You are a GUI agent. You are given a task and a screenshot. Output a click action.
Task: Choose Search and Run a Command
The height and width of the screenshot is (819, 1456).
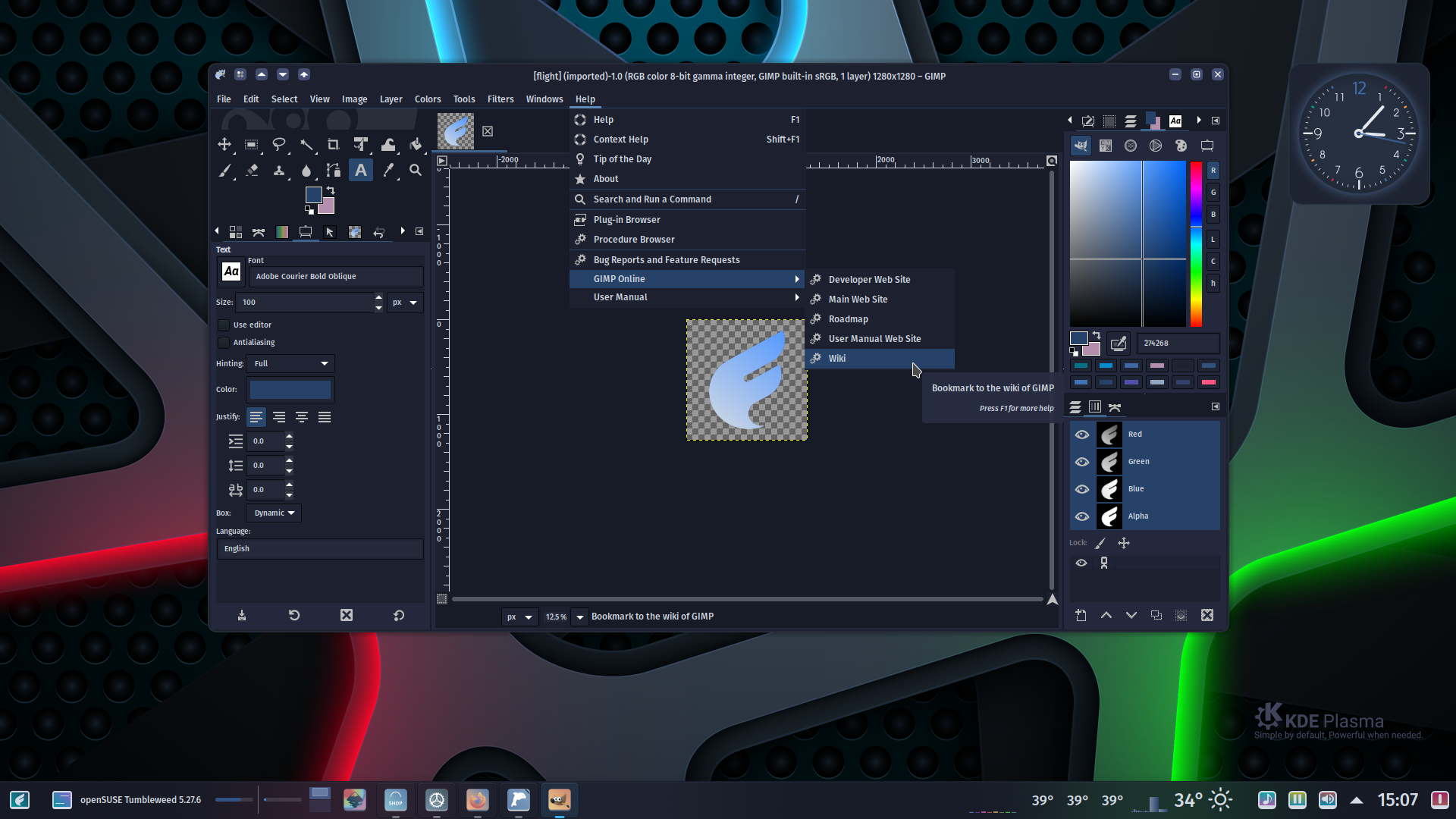click(687, 199)
